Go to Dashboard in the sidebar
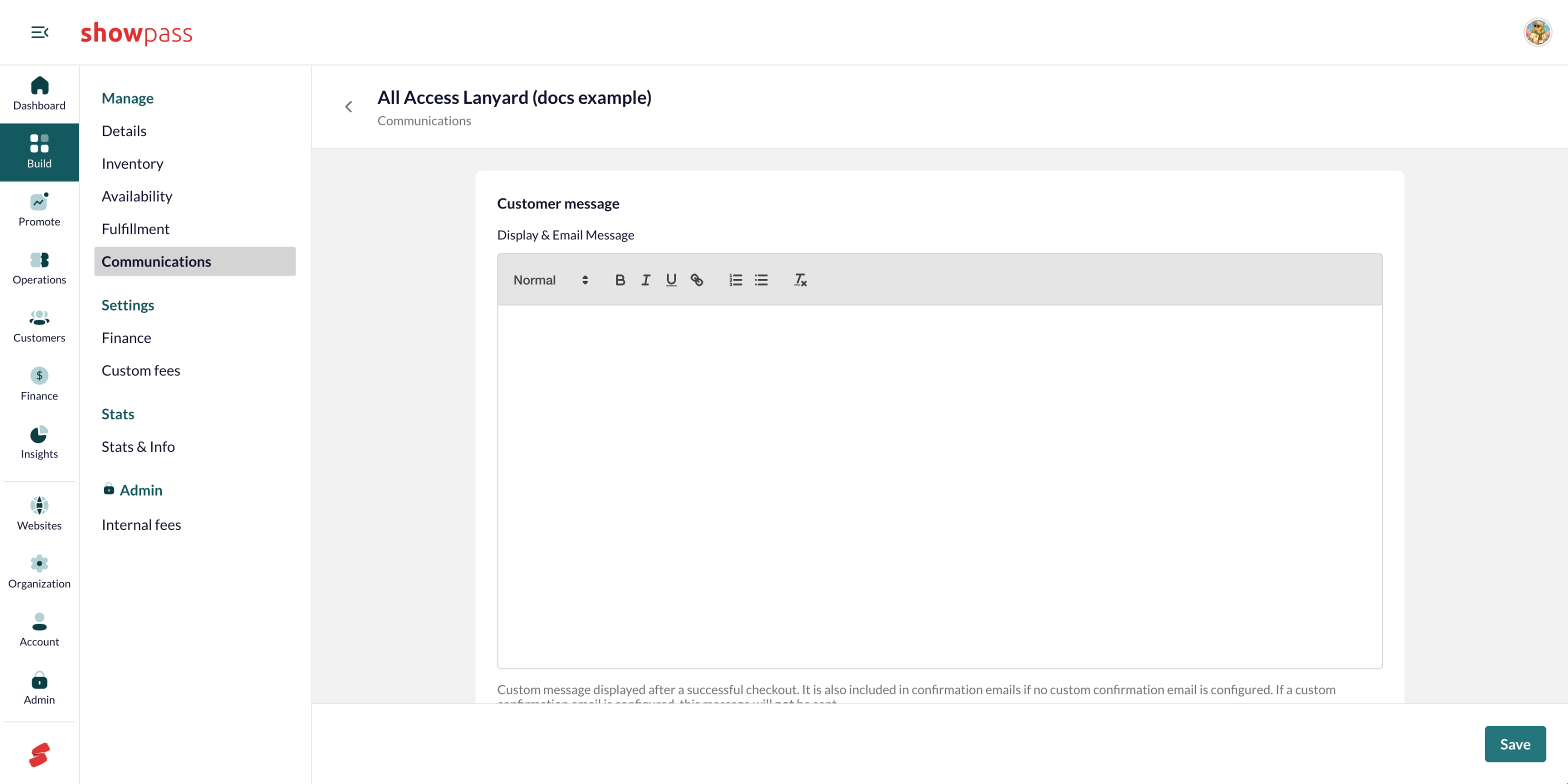Screen dimensions: 1568x784 coord(39,93)
